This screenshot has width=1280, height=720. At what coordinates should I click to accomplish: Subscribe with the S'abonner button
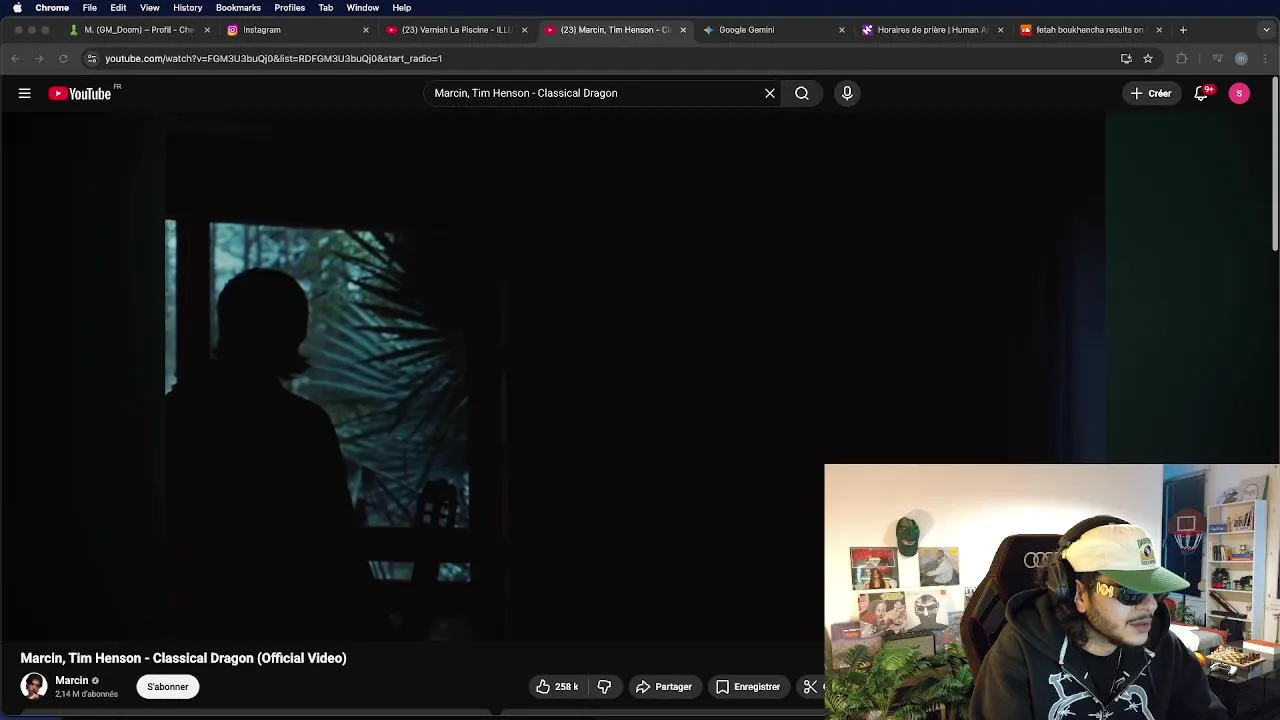coord(168,687)
